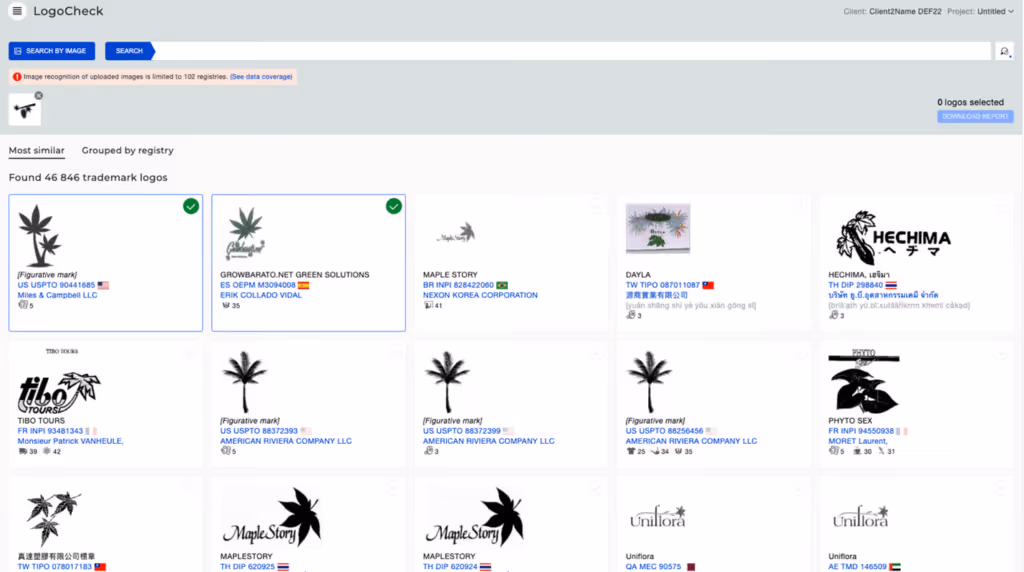Select the DAYLA logo card checkbox
Screen dimensions: 1024x572
[799, 206]
